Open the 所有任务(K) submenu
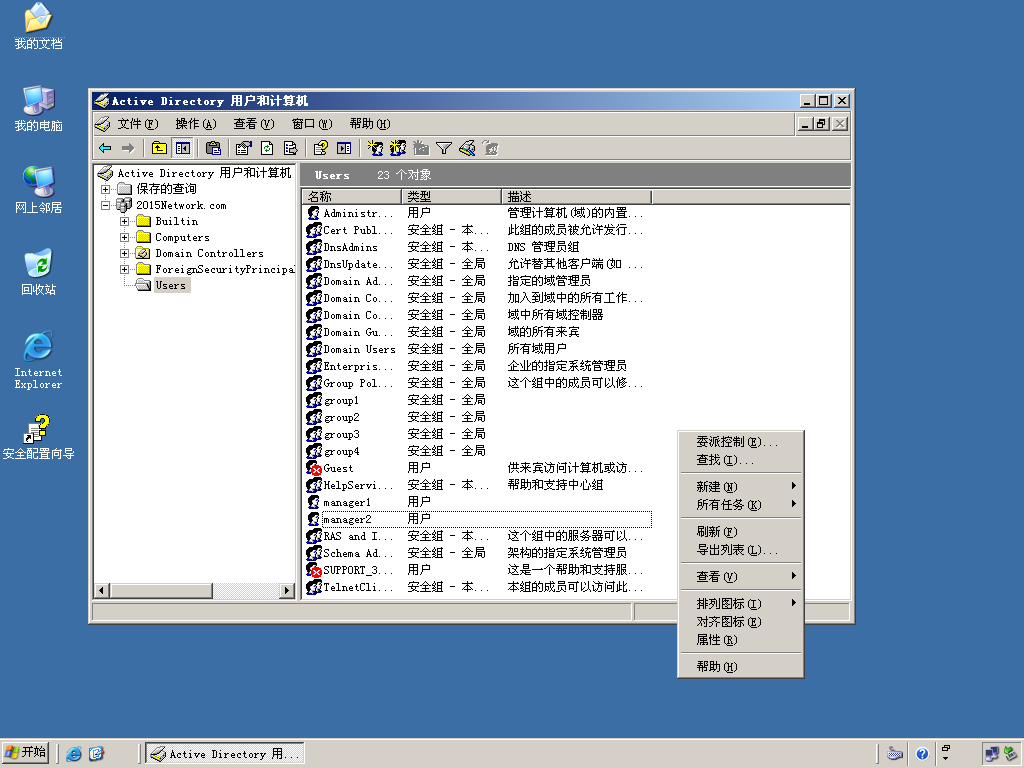 click(x=741, y=505)
